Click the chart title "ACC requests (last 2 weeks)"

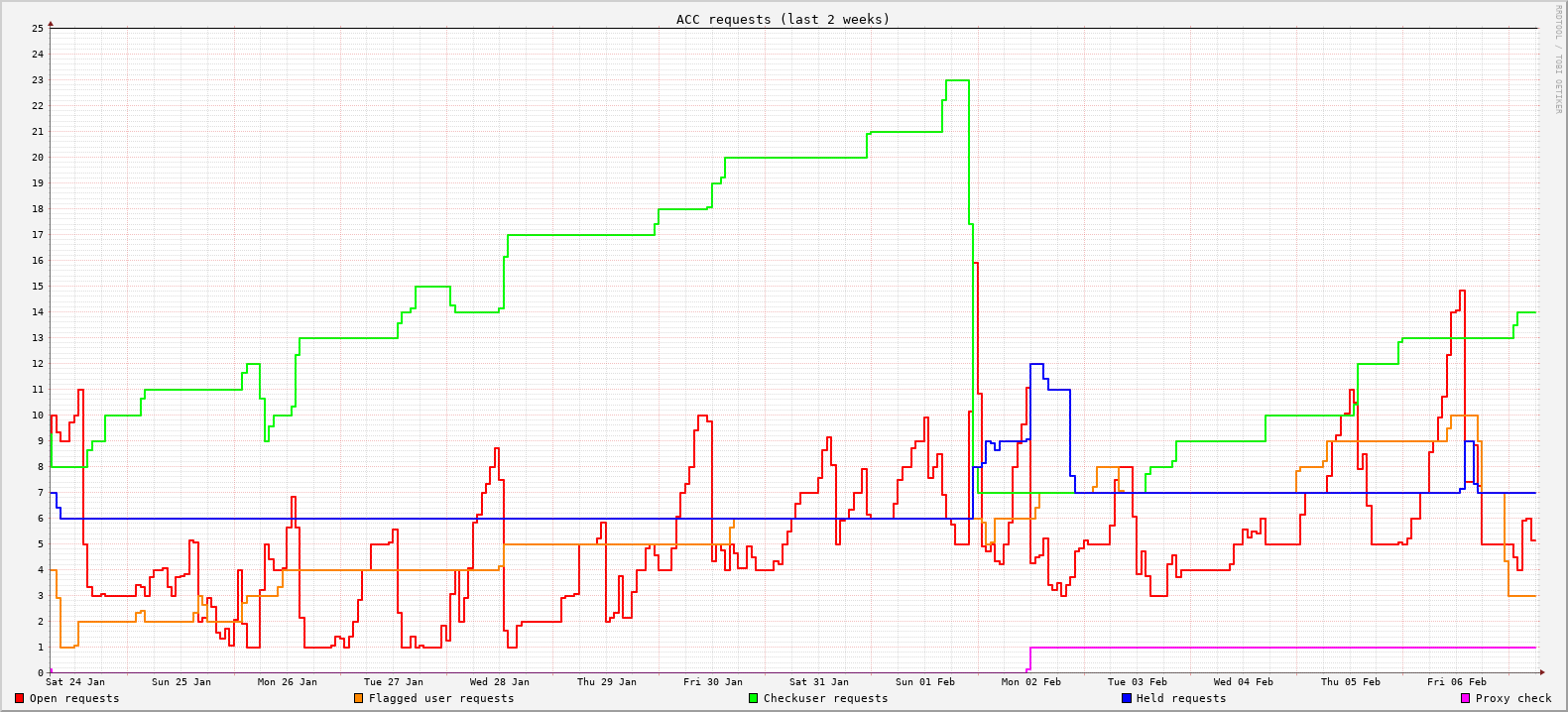[784, 19]
